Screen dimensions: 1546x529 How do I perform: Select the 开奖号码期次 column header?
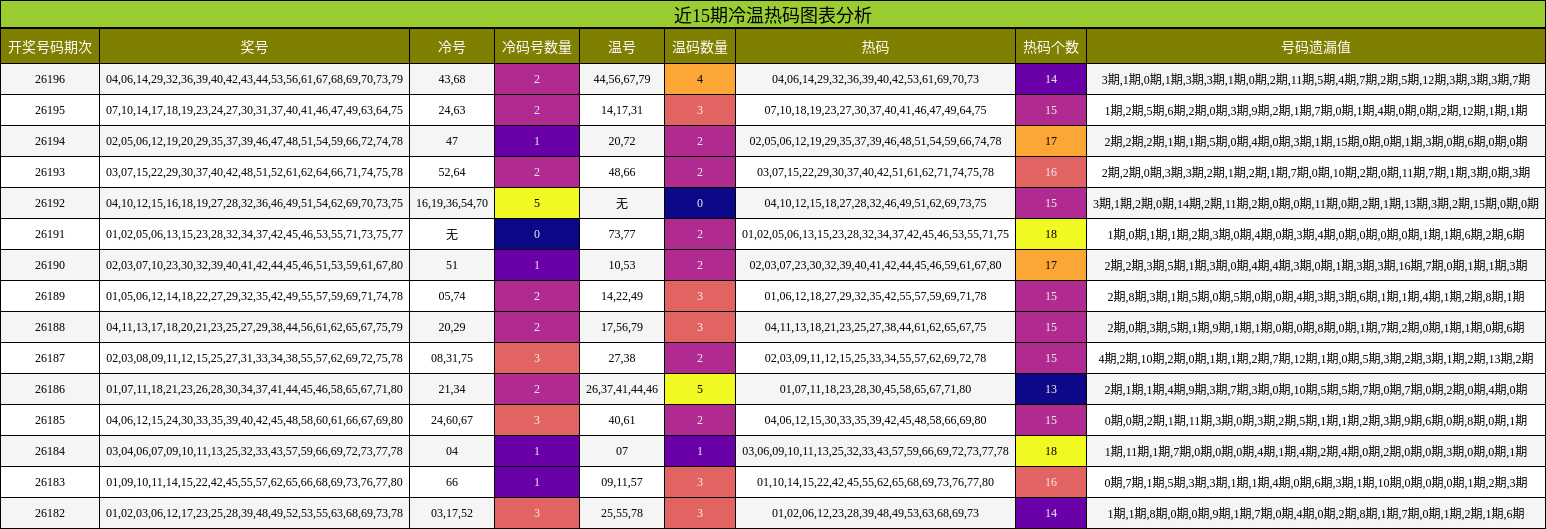click(x=50, y=47)
